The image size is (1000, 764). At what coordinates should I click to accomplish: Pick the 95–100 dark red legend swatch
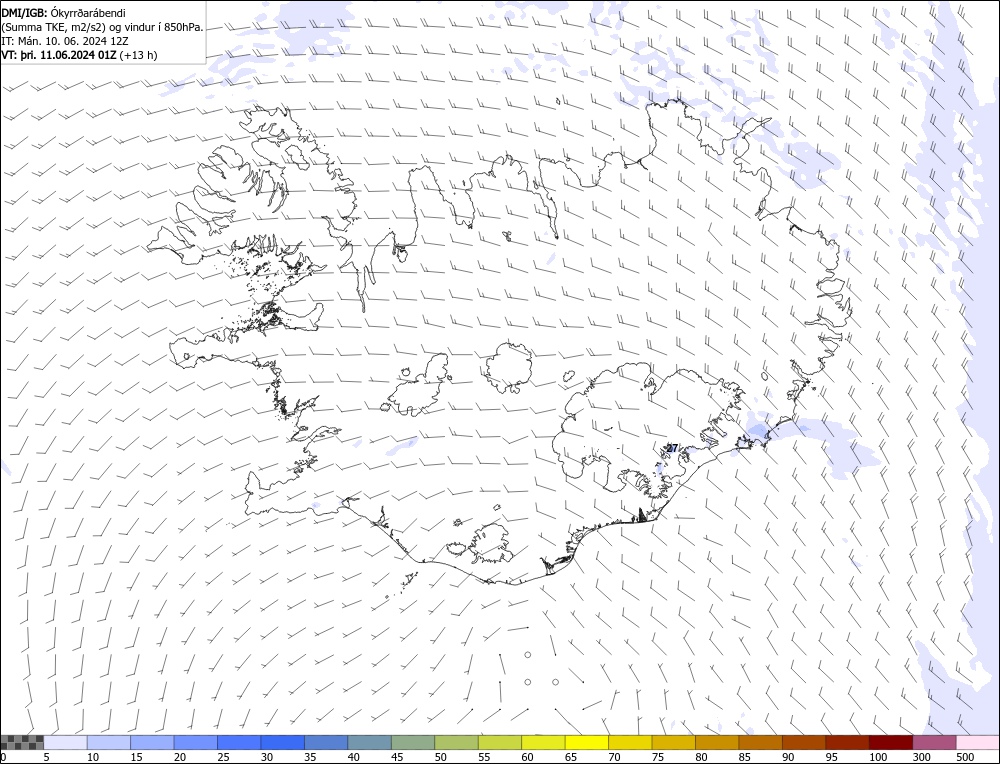pyautogui.click(x=847, y=742)
